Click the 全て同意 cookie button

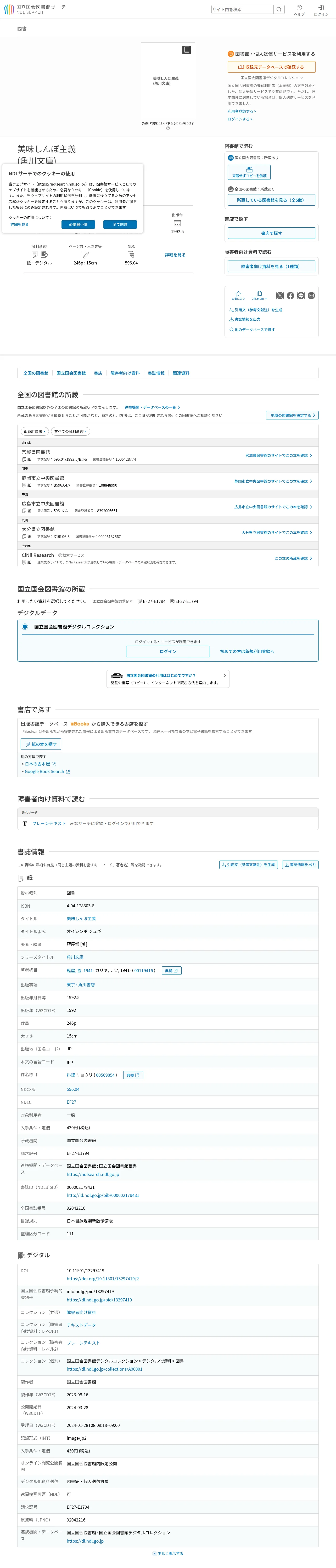[x=120, y=224]
